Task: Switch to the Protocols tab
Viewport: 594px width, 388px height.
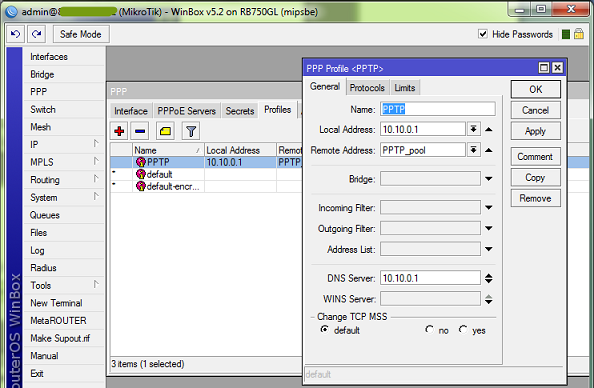Action: 367,88
